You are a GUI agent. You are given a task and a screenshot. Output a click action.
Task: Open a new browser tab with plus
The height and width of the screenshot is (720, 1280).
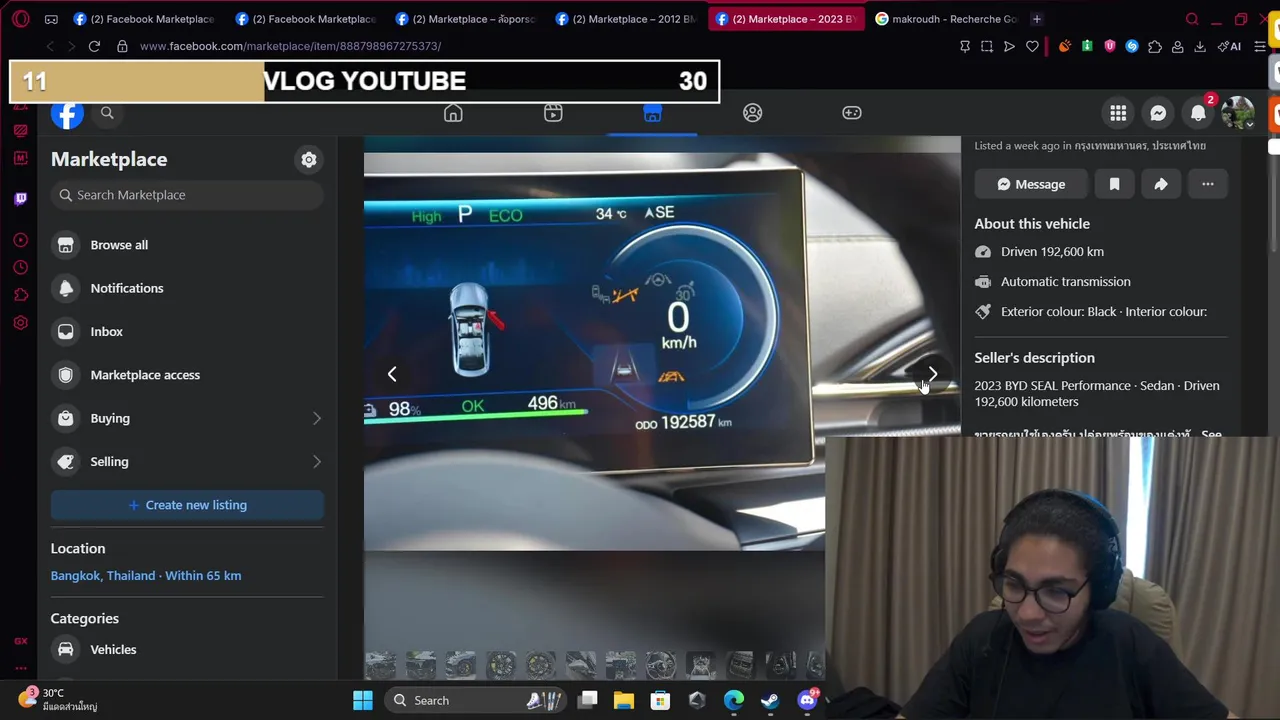click(1037, 19)
